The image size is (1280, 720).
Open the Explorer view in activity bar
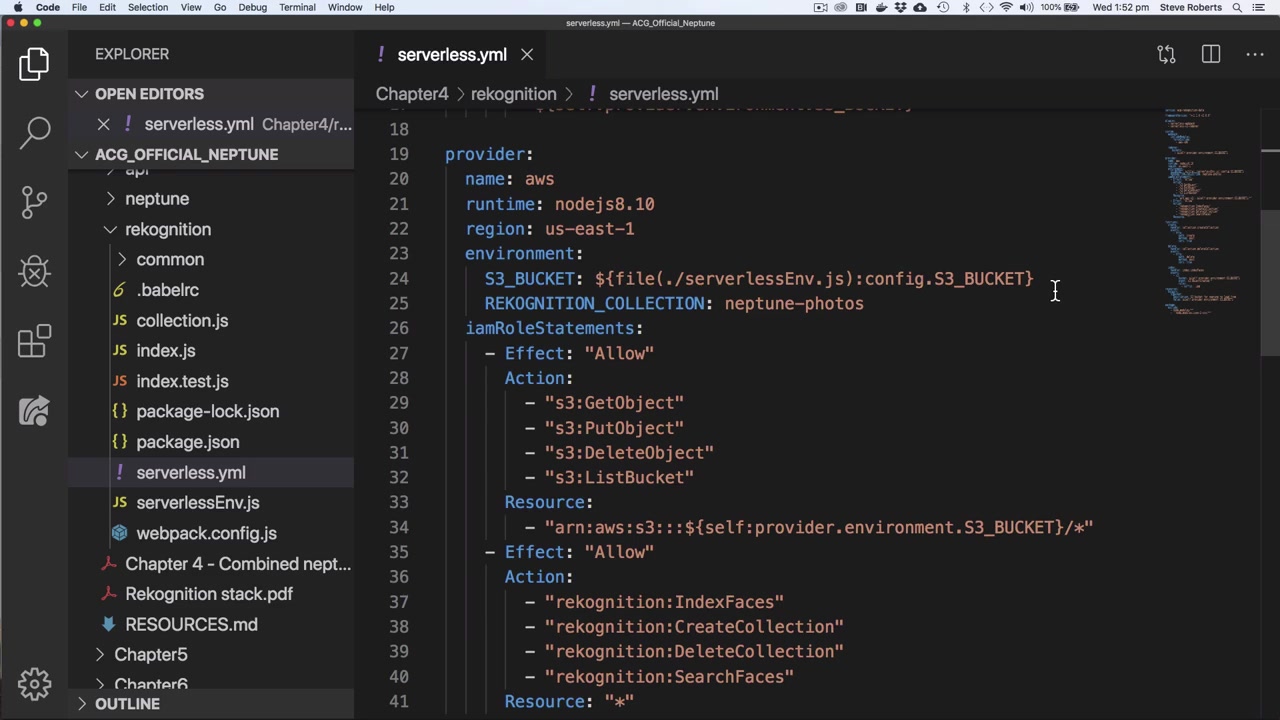tap(34, 64)
